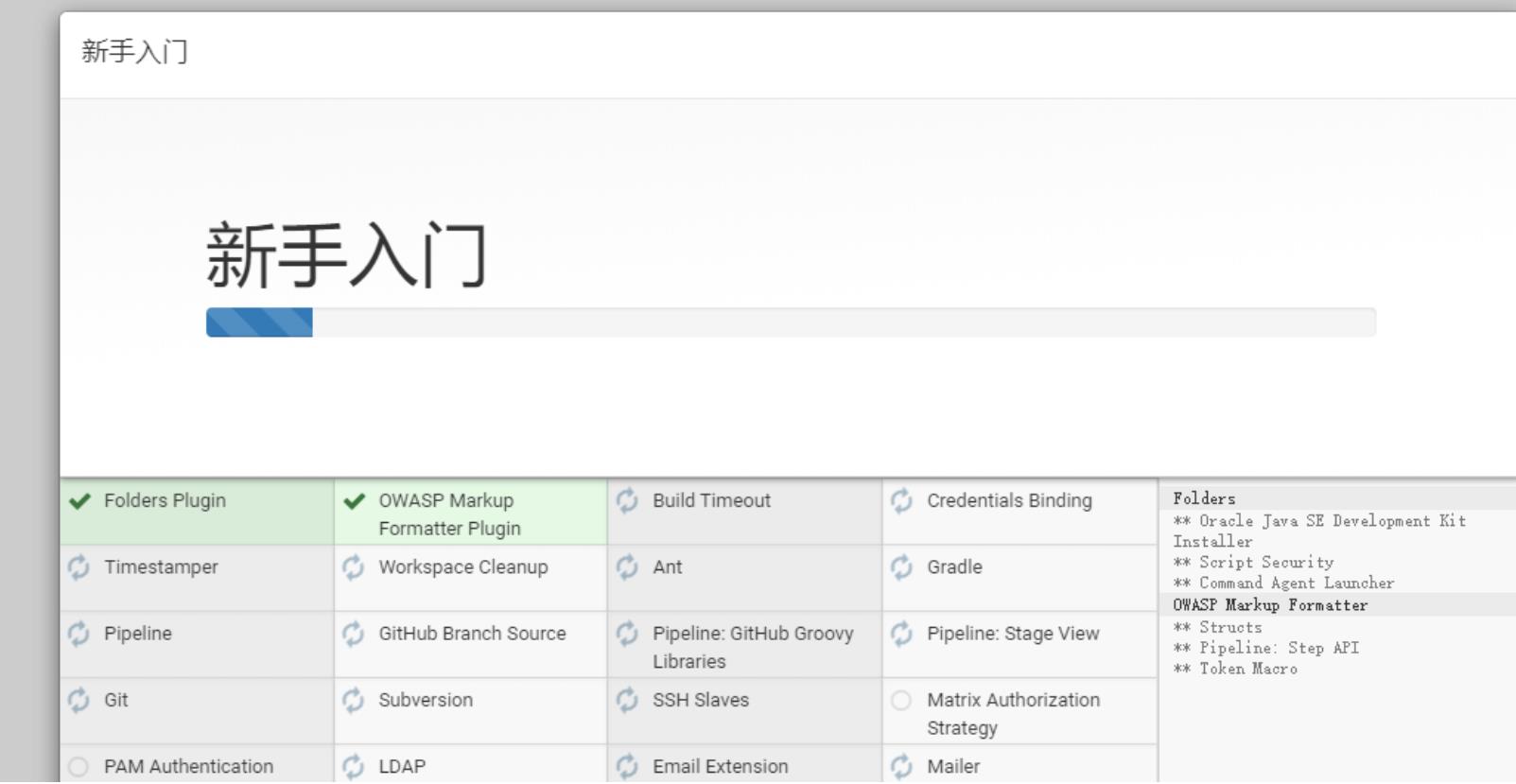The height and width of the screenshot is (784, 1516).
Task: Click the Pipeline: Step API log line
Action: (1265, 648)
